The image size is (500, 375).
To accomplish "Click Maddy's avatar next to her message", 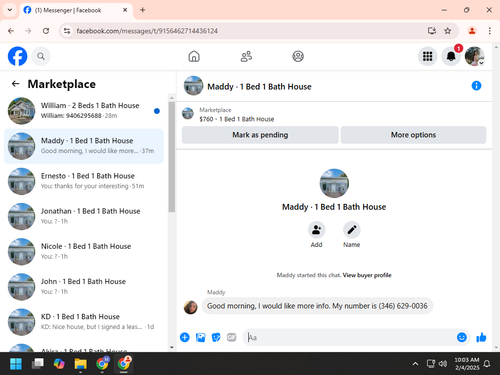I will 191,307.
